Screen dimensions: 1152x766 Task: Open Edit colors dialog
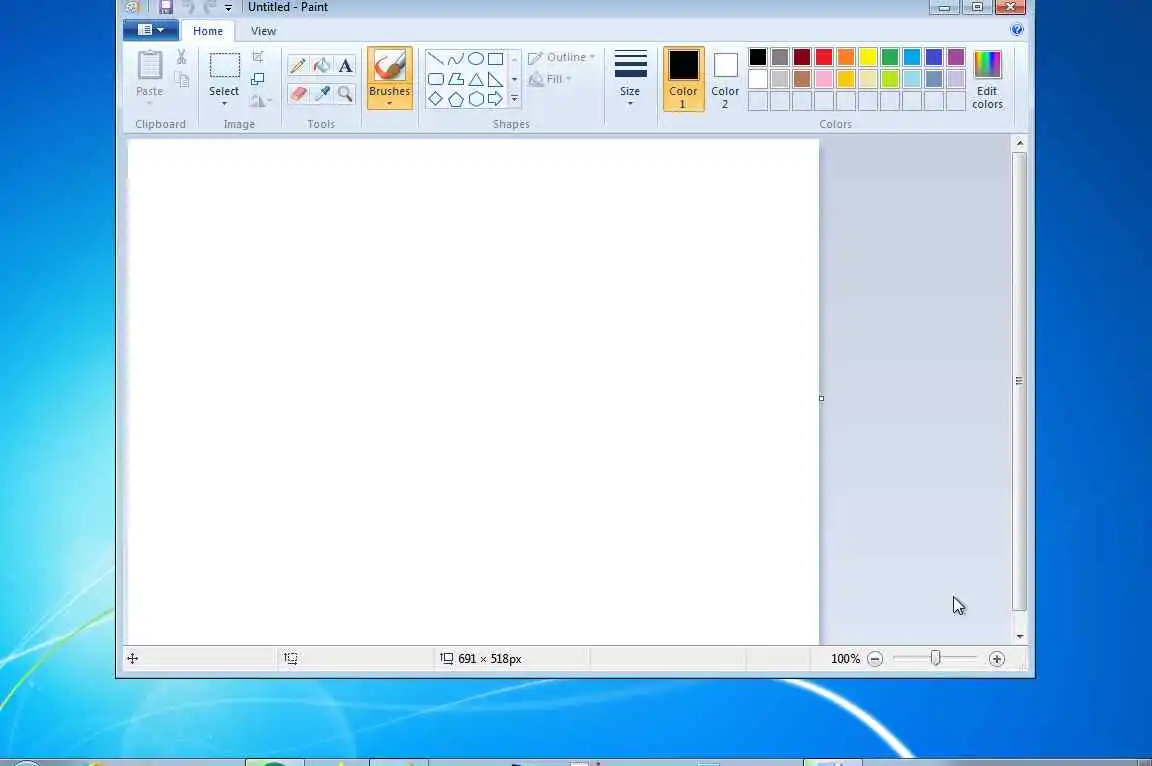[987, 79]
